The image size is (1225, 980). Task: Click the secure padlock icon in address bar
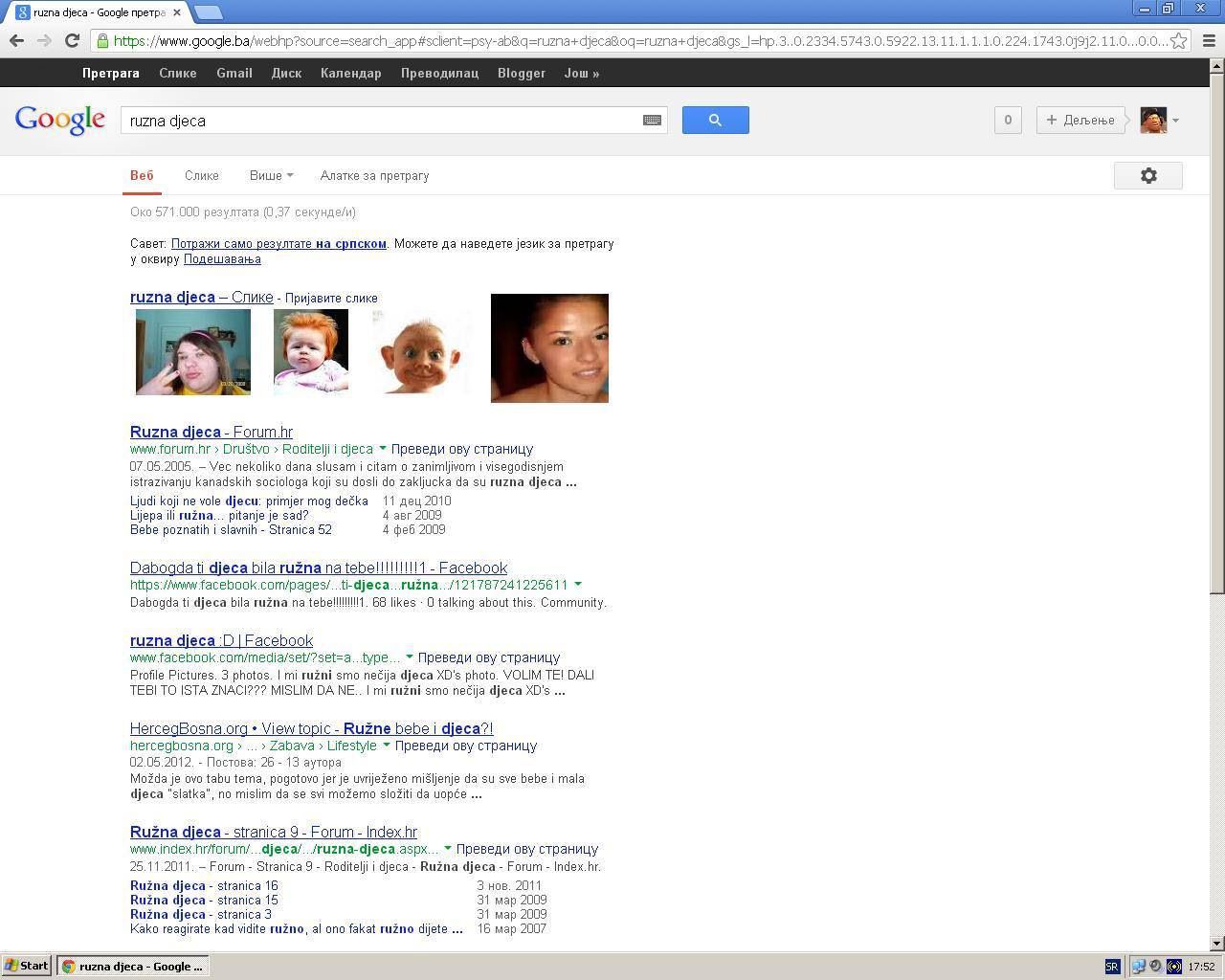[x=102, y=40]
